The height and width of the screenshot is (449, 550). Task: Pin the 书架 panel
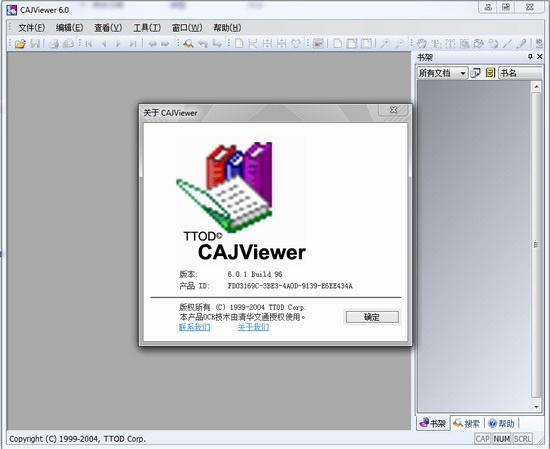coord(530,56)
